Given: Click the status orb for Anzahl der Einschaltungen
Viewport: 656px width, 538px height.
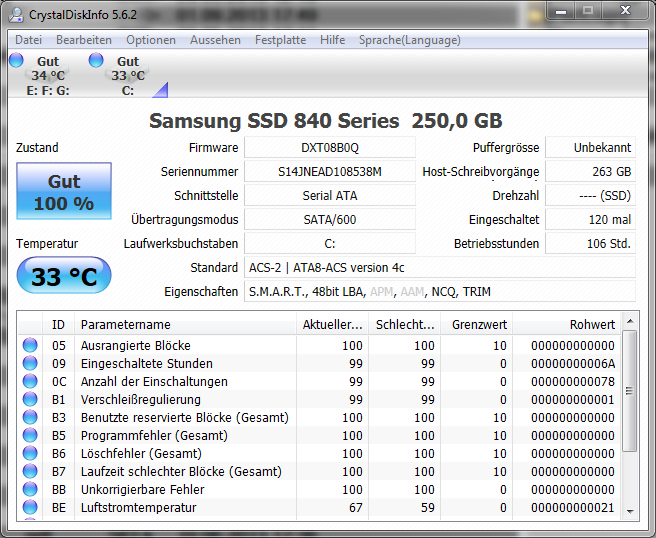Looking at the screenshot, I should pos(30,382).
